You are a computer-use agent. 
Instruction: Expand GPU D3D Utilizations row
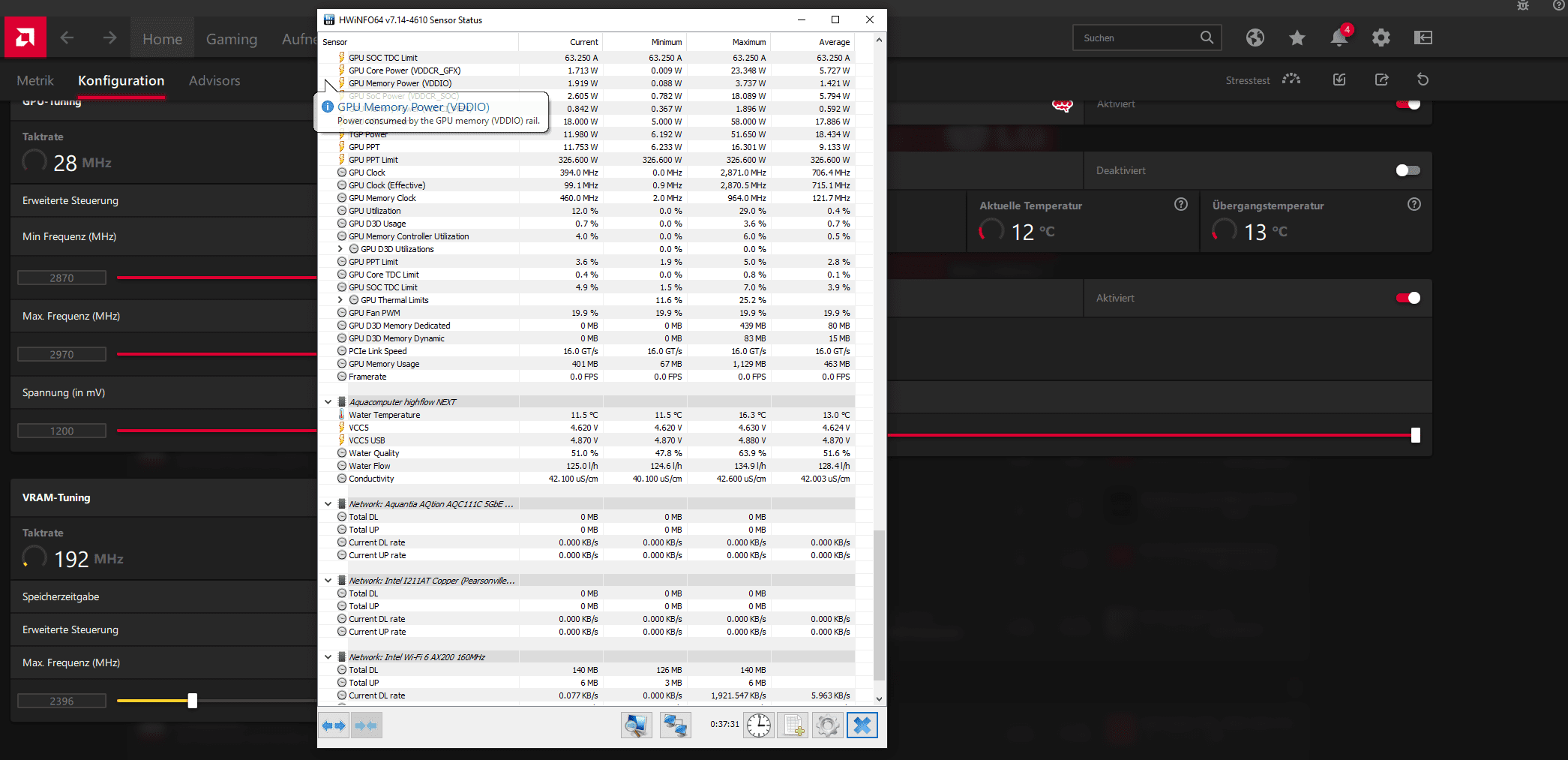tap(340, 249)
